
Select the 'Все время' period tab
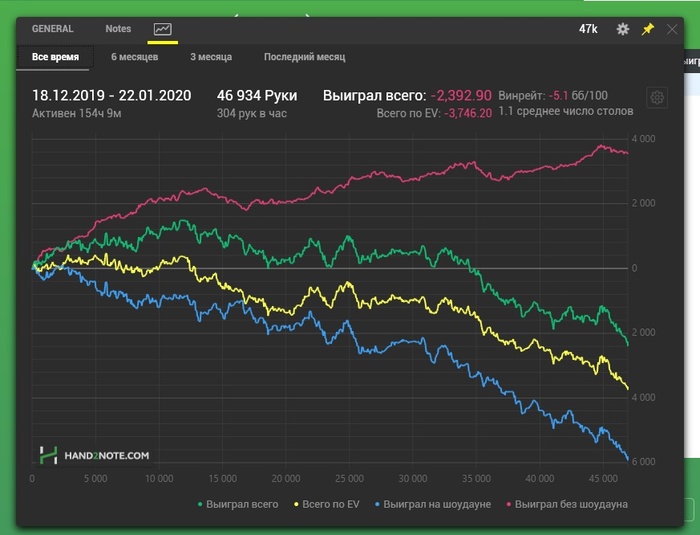[55, 57]
